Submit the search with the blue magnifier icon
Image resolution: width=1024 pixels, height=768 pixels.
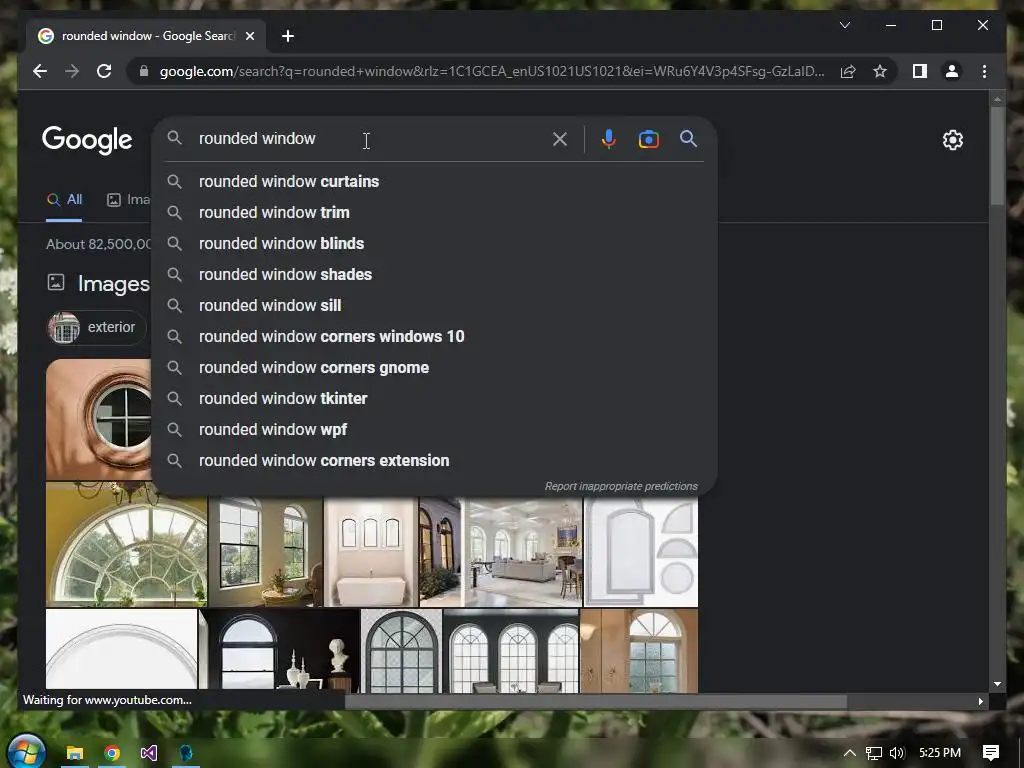pos(688,138)
